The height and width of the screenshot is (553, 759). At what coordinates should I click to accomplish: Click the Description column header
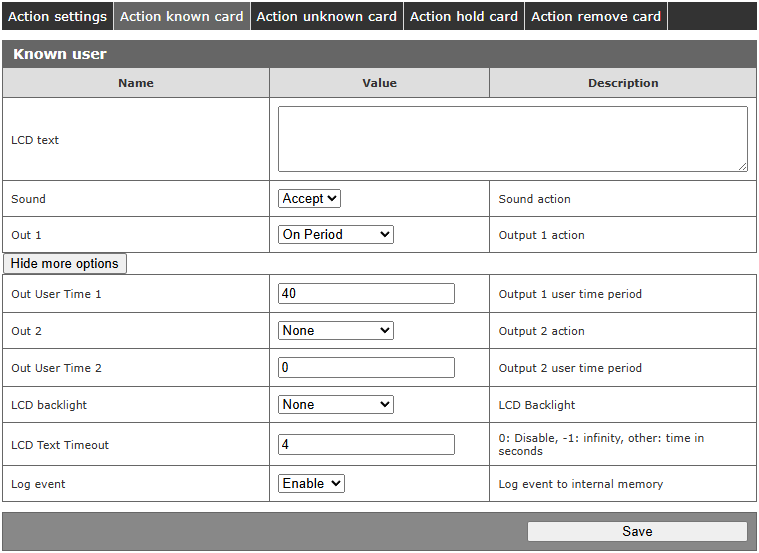pos(623,83)
